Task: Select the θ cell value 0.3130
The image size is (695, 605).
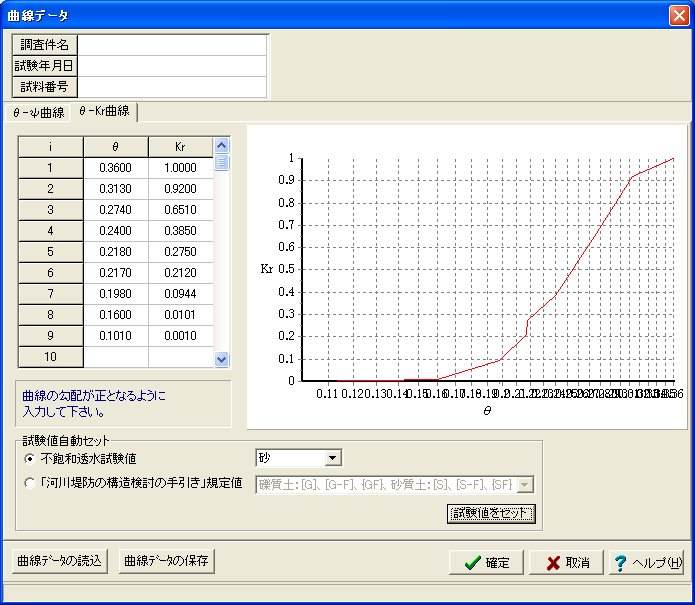Action: [116, 189]
